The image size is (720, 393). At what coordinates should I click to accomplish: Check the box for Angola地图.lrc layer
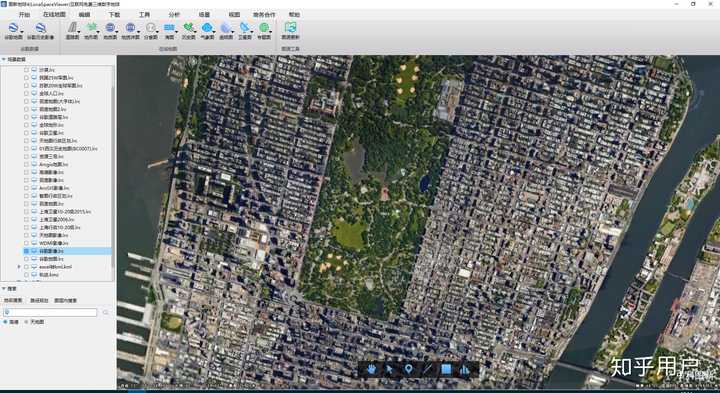[x=26, y=164]
